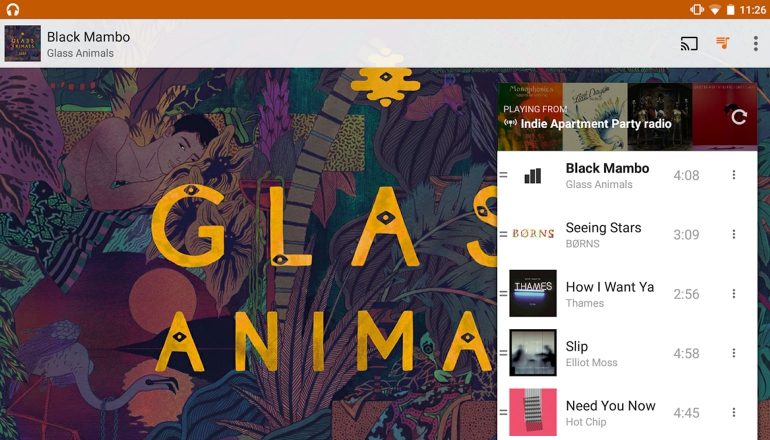Open options menu for Black Mambo

(x=734, y=175)
